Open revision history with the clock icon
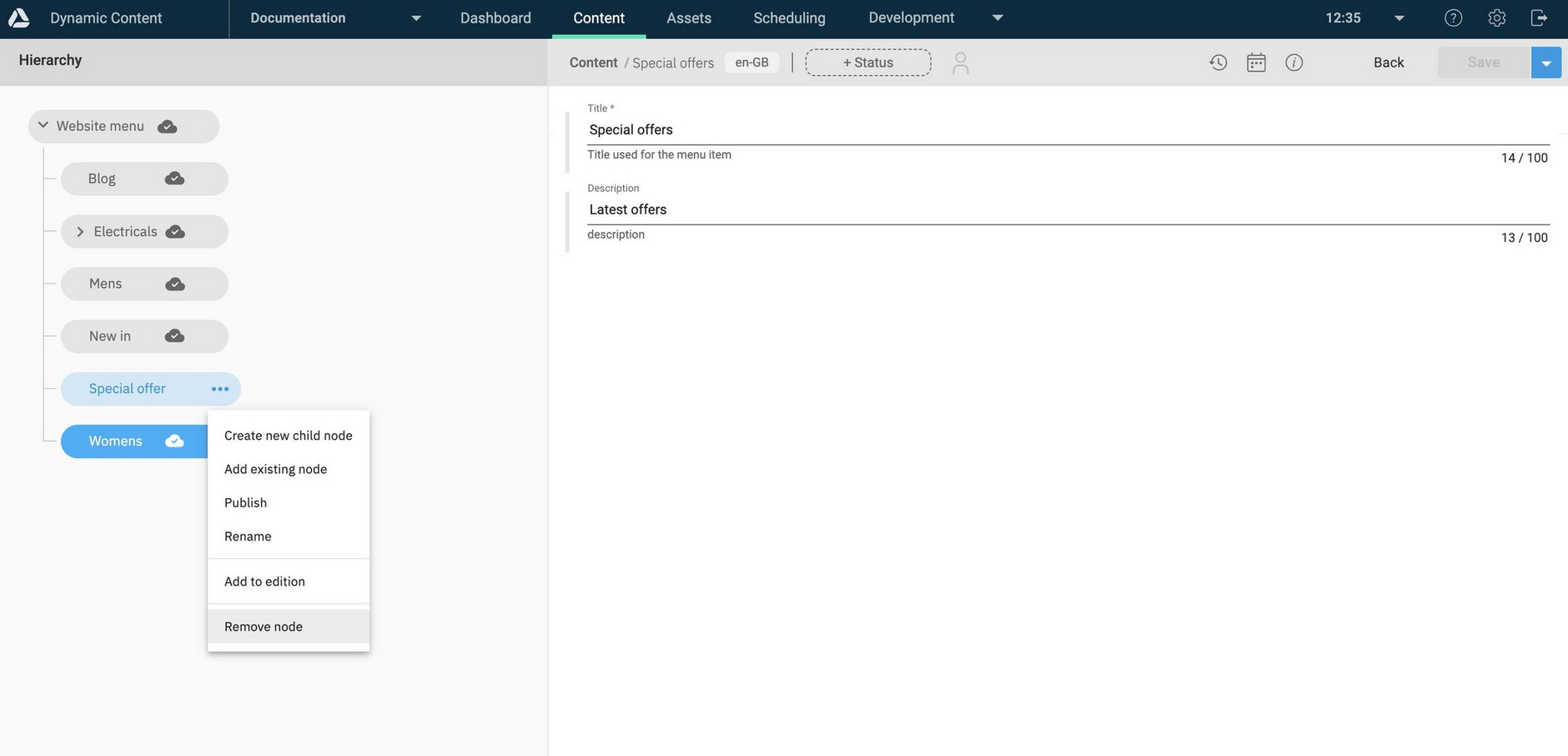1568x756 pixels. 1218,62
